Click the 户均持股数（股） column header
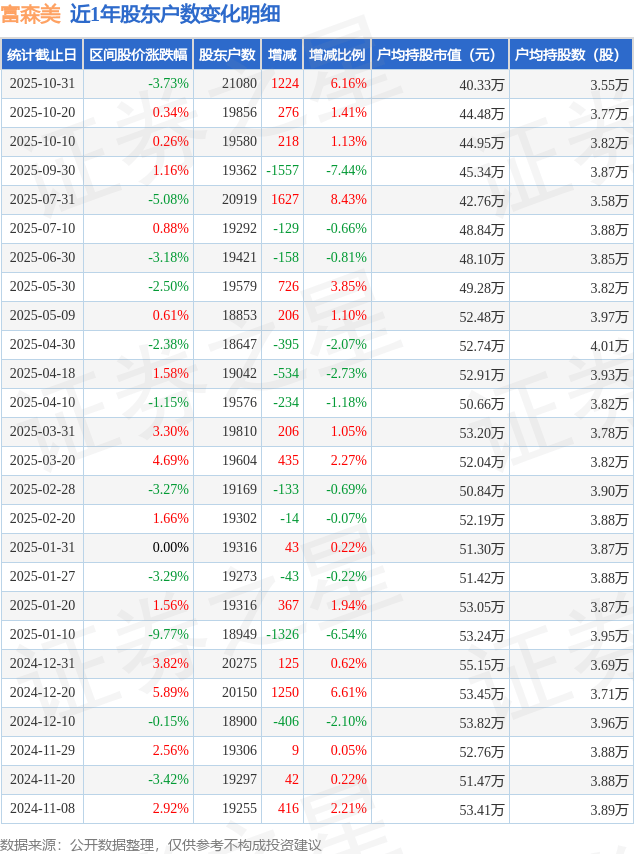 click(x=571, y=55)
